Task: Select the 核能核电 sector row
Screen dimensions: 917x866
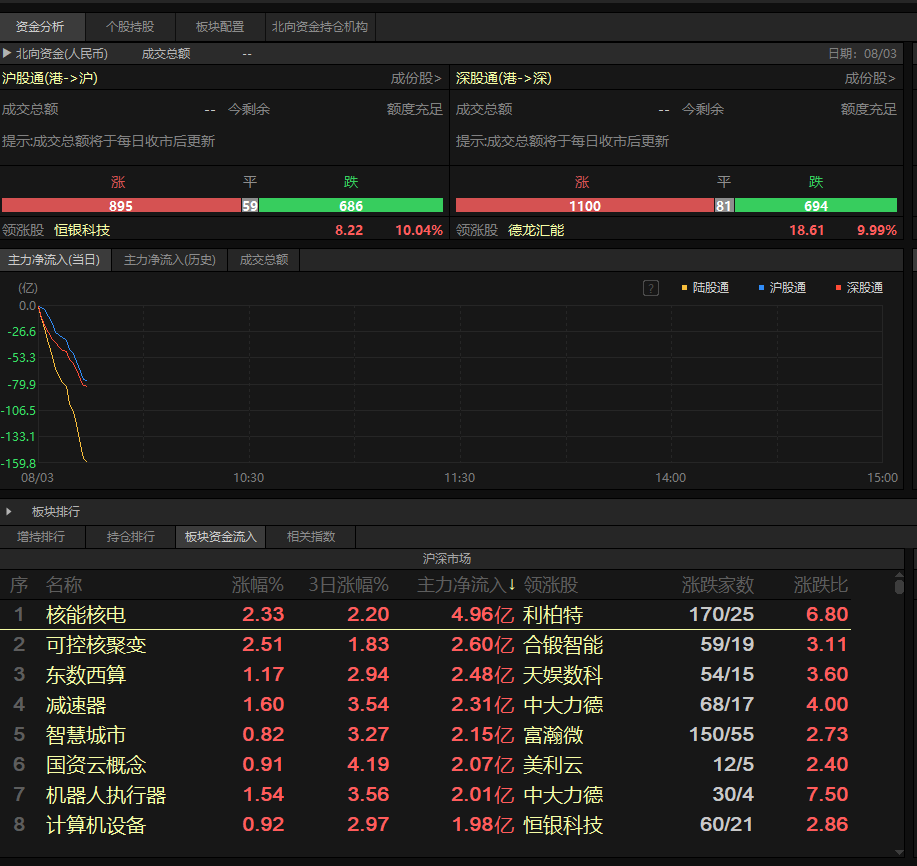Action: [425, 614]
